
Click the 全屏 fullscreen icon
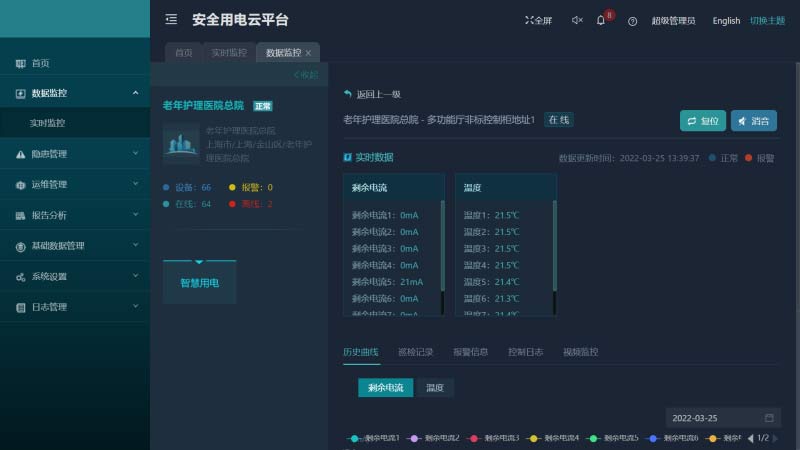pyautogui.click(x=530, y=20)
